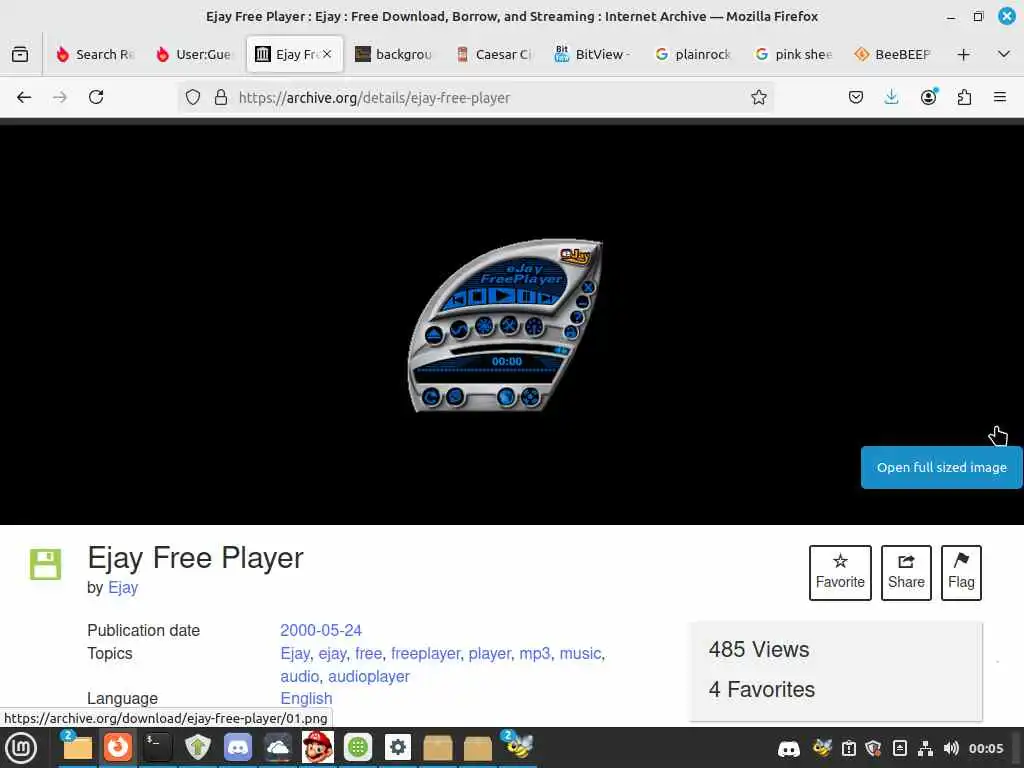This screenshot has width=1024, height=768.
Task: Open a new browser tab
Action: (x=963, y=54)
